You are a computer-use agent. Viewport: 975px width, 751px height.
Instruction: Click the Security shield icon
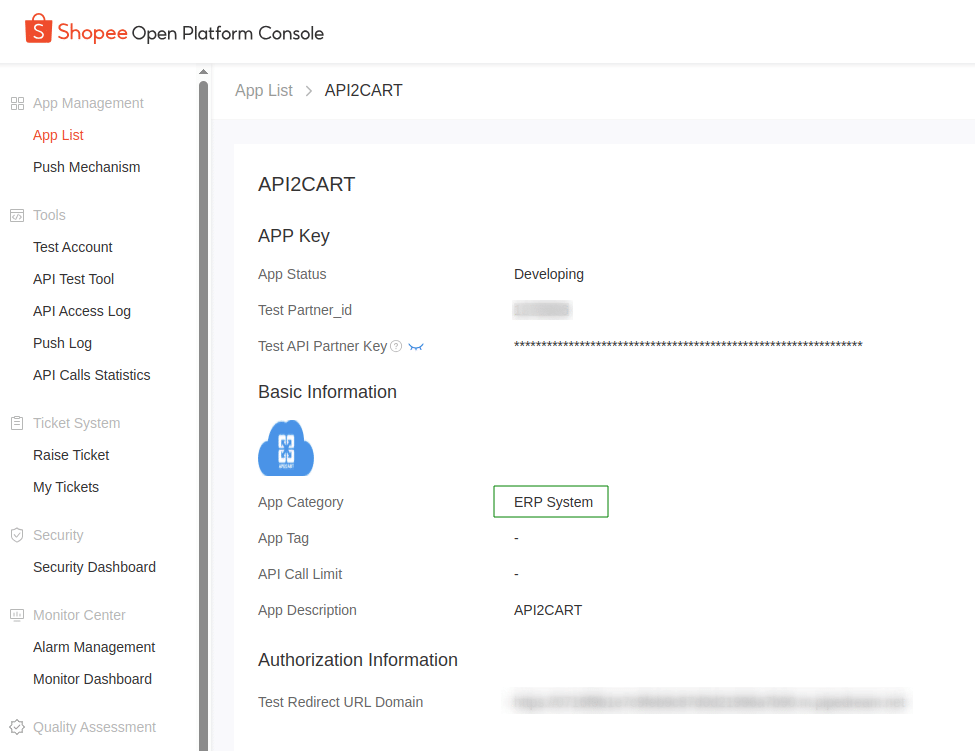click(17, 535)
